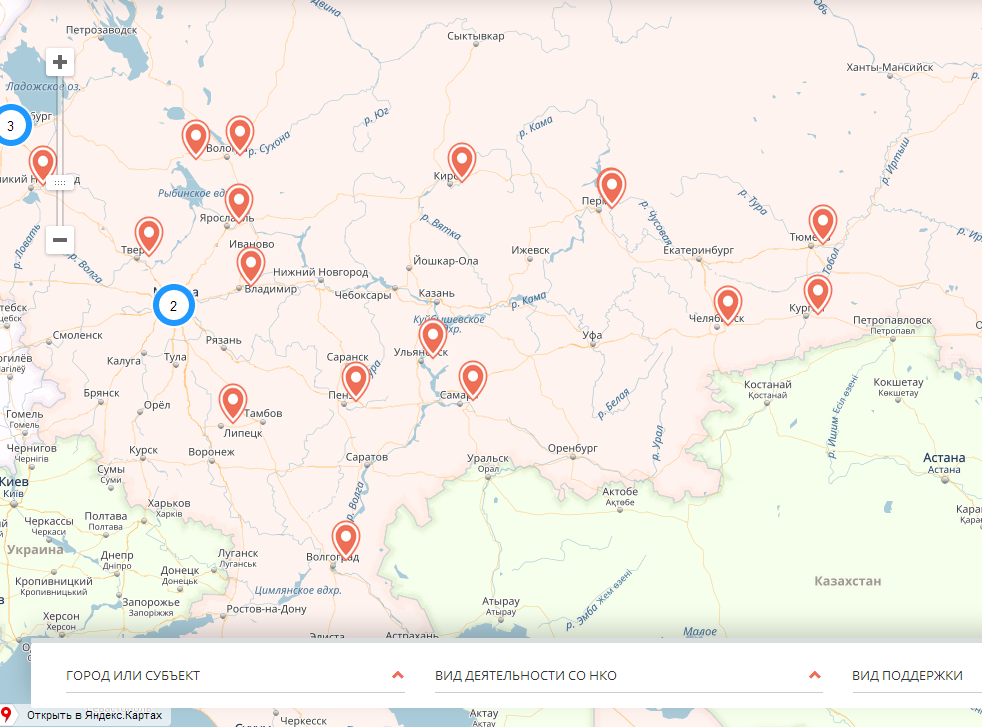Open the marker at Челябинск
This screenshot has height=727, width=982.
pos(728,302)
